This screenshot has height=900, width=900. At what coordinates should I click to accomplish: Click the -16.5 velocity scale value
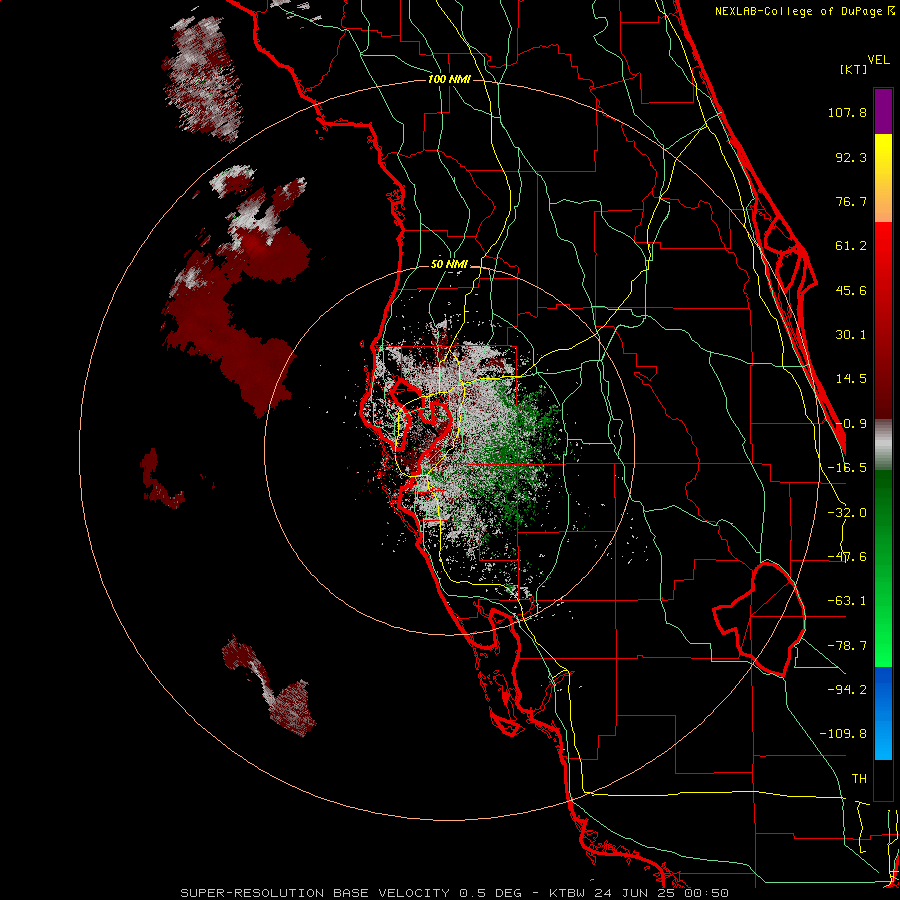pyautogui.click(x=847, y=468)
